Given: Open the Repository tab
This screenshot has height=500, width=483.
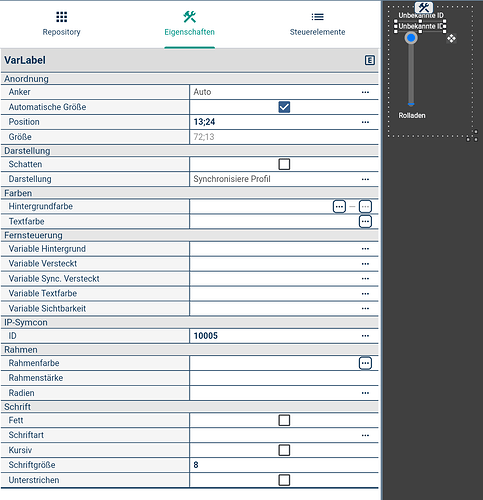Looking at the screenshot, I should click(x=61, y=24).
